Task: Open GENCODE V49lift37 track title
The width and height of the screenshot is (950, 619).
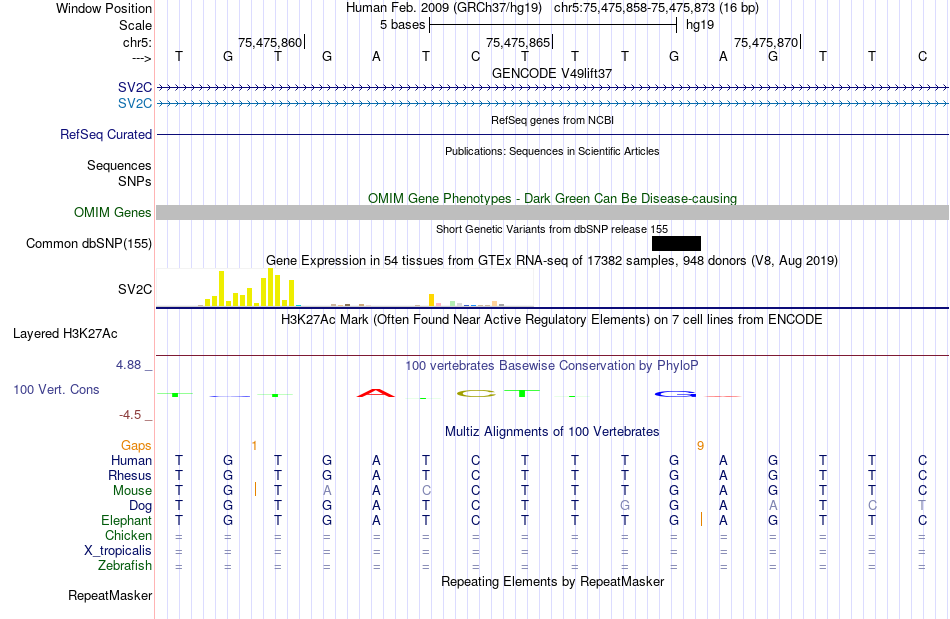Action: click(552, 73)
